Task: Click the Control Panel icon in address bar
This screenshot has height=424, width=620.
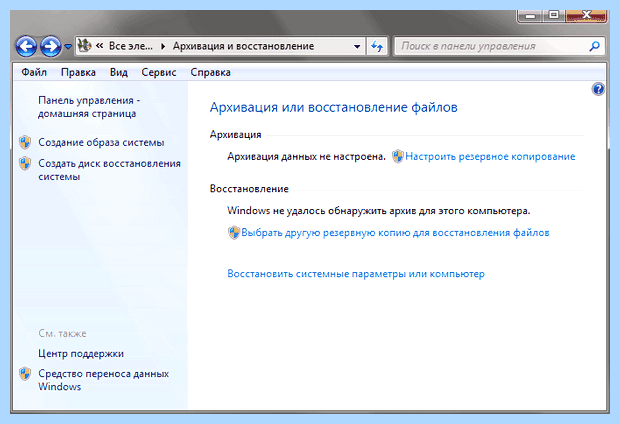Action: tap(84, 45)
